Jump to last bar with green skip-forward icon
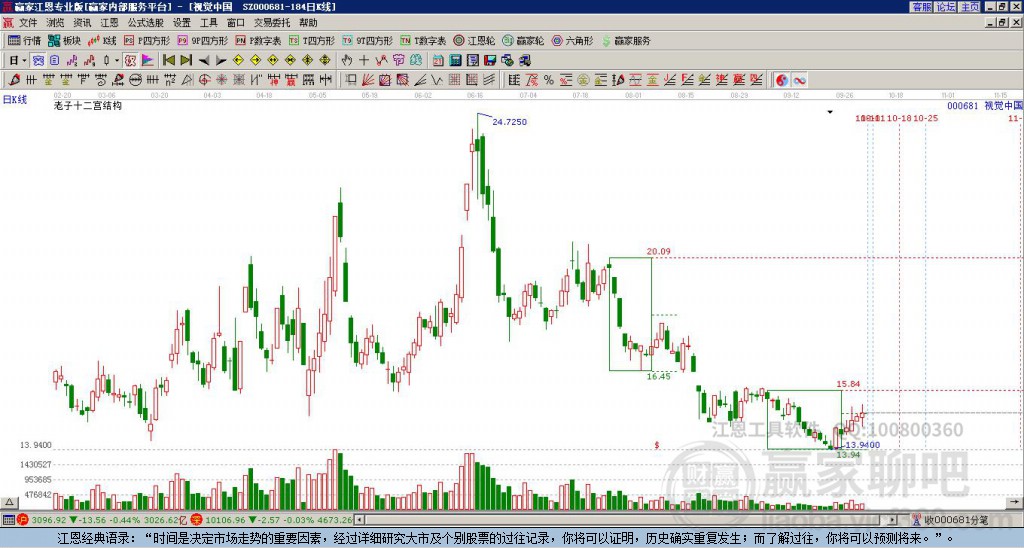Screen dimensions: 1024x548 point(186,61)
